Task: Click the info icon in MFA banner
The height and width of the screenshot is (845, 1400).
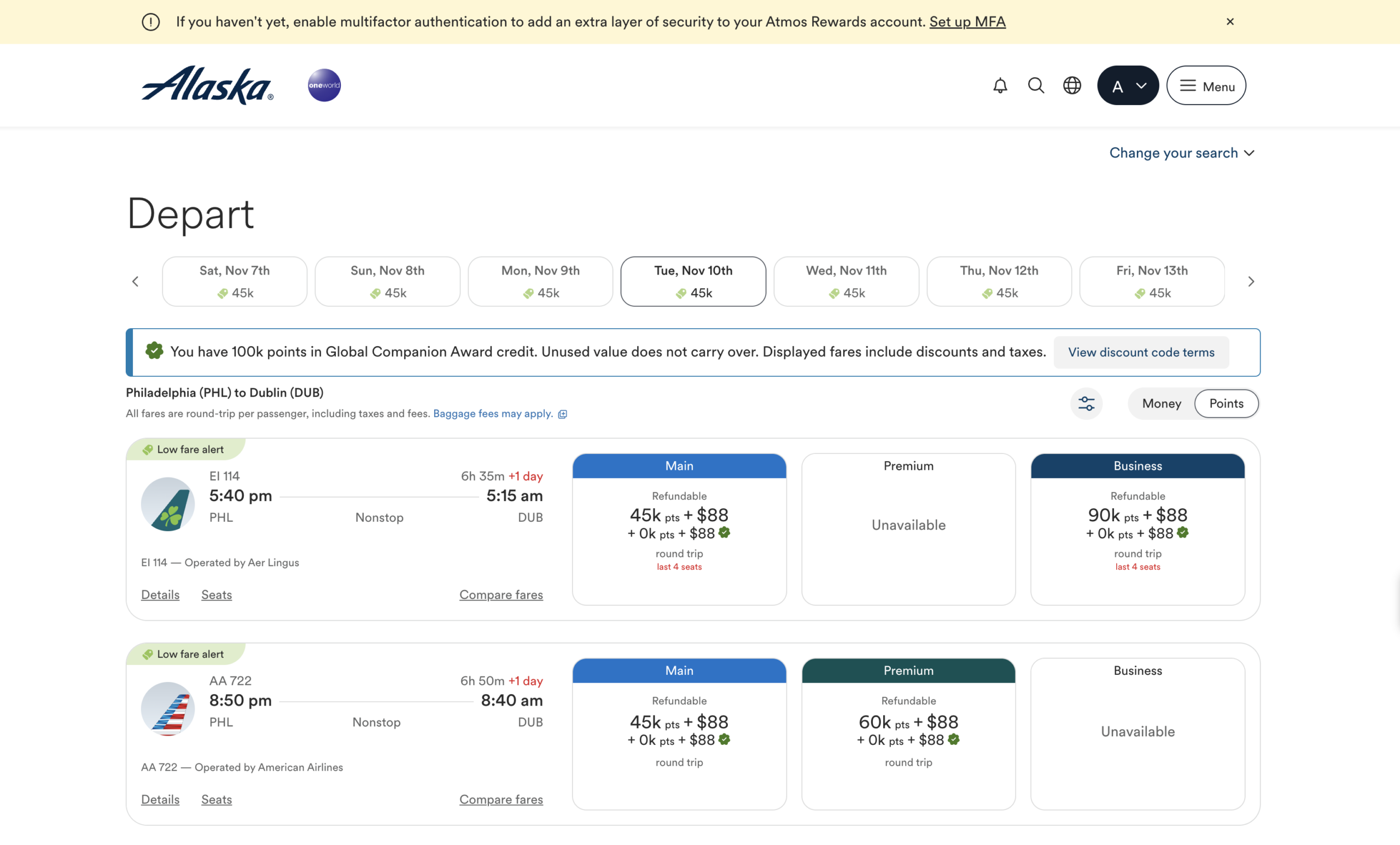Action: click(150, 21)
